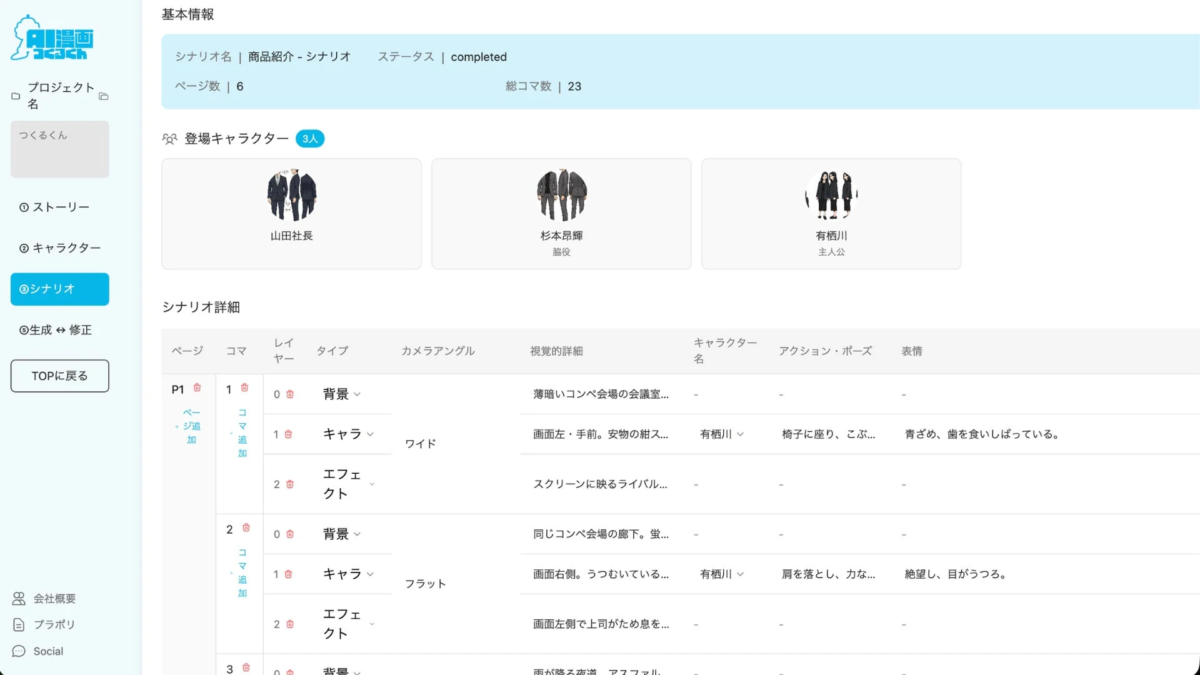Screen dimensions: 1200x675
Task: Click the 会社概要 people icon
Action: pyautogui.click(x=19, y=597)
